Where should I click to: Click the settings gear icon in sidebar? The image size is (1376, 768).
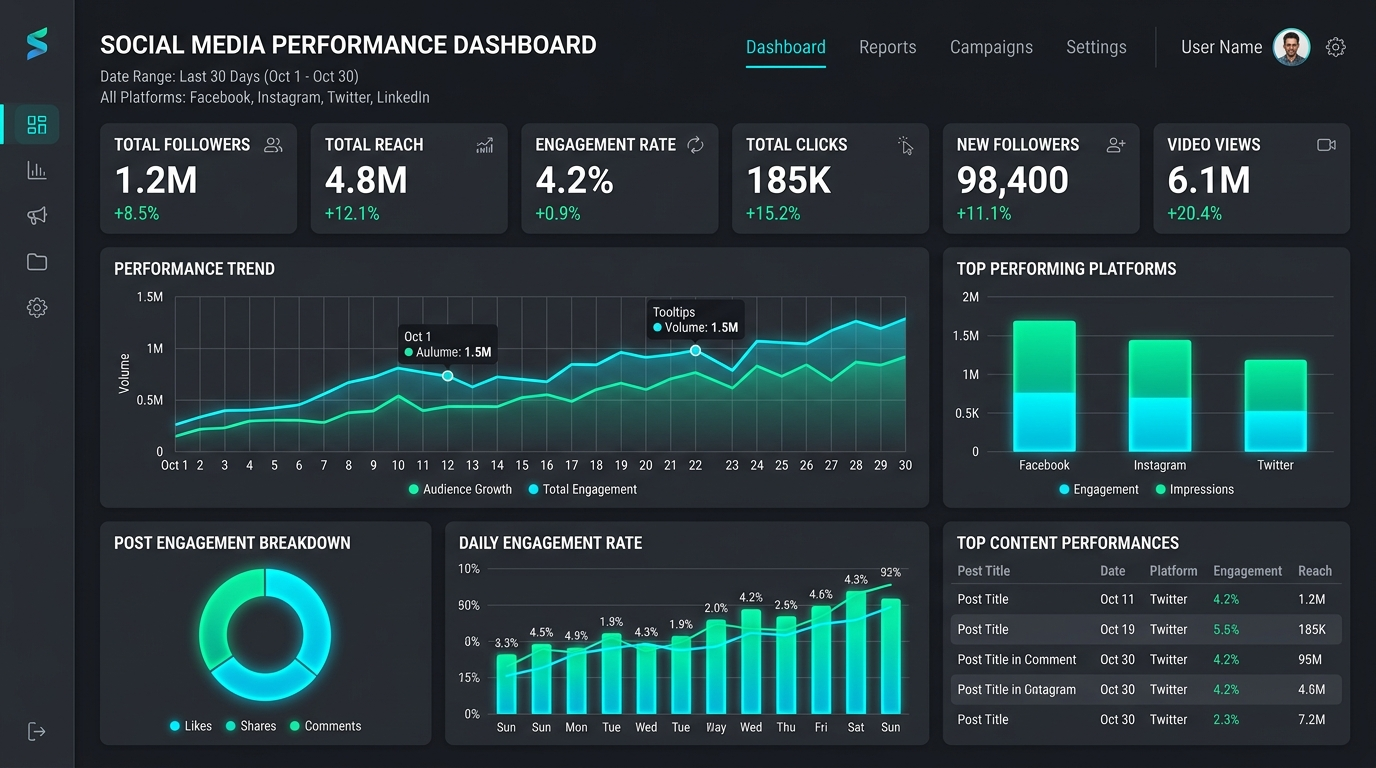coord(36,307)
